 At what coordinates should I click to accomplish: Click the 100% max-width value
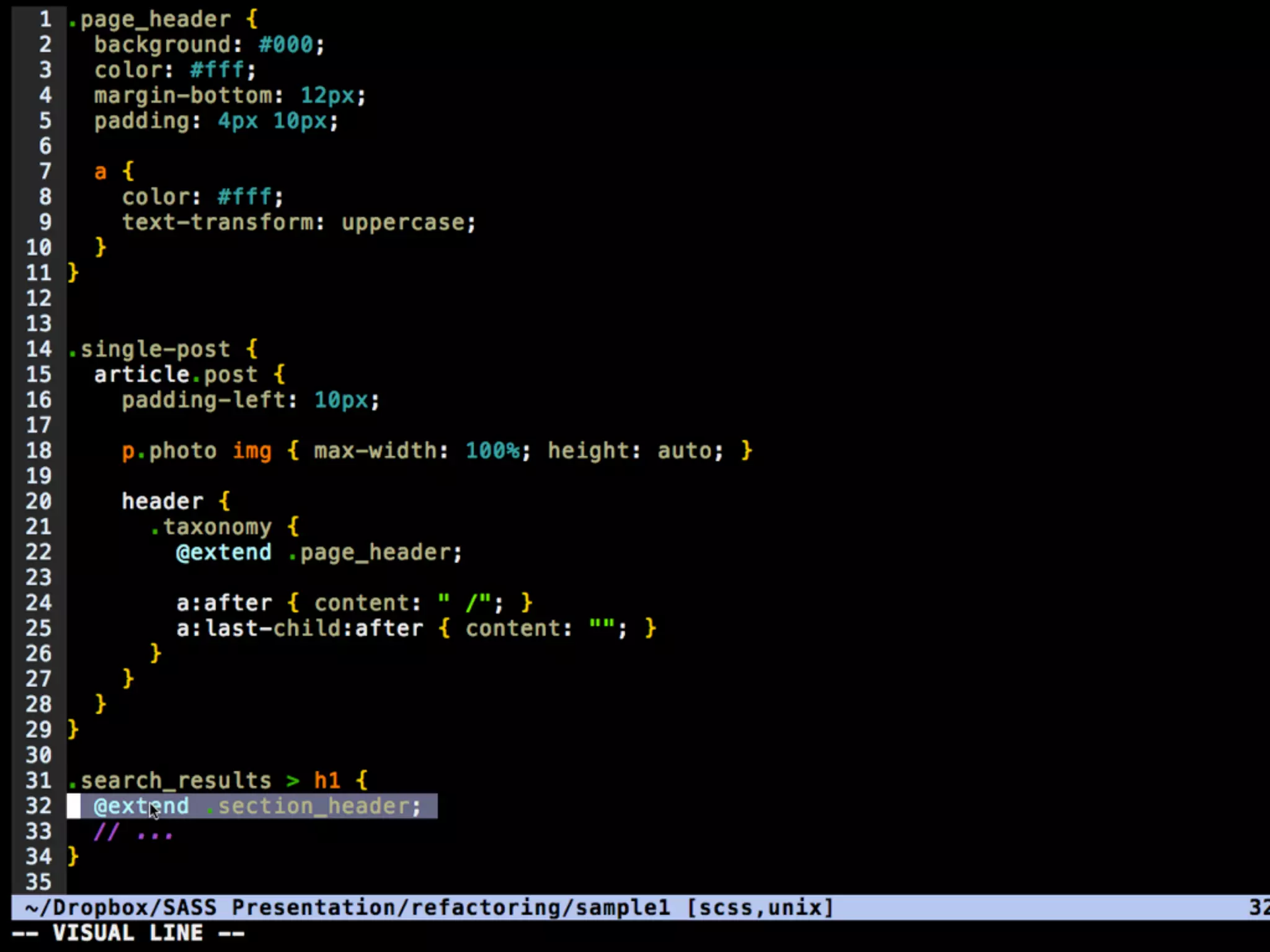click(x=493, y=451)
